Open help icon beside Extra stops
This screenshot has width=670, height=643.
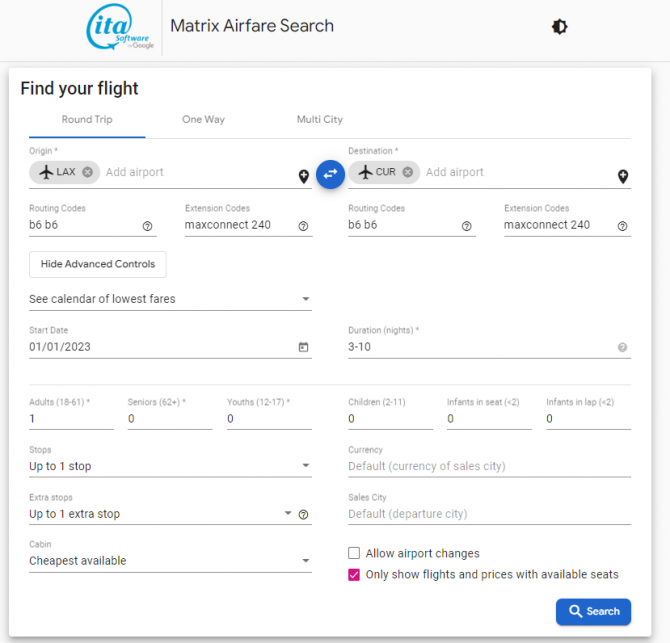pos(303,514)
